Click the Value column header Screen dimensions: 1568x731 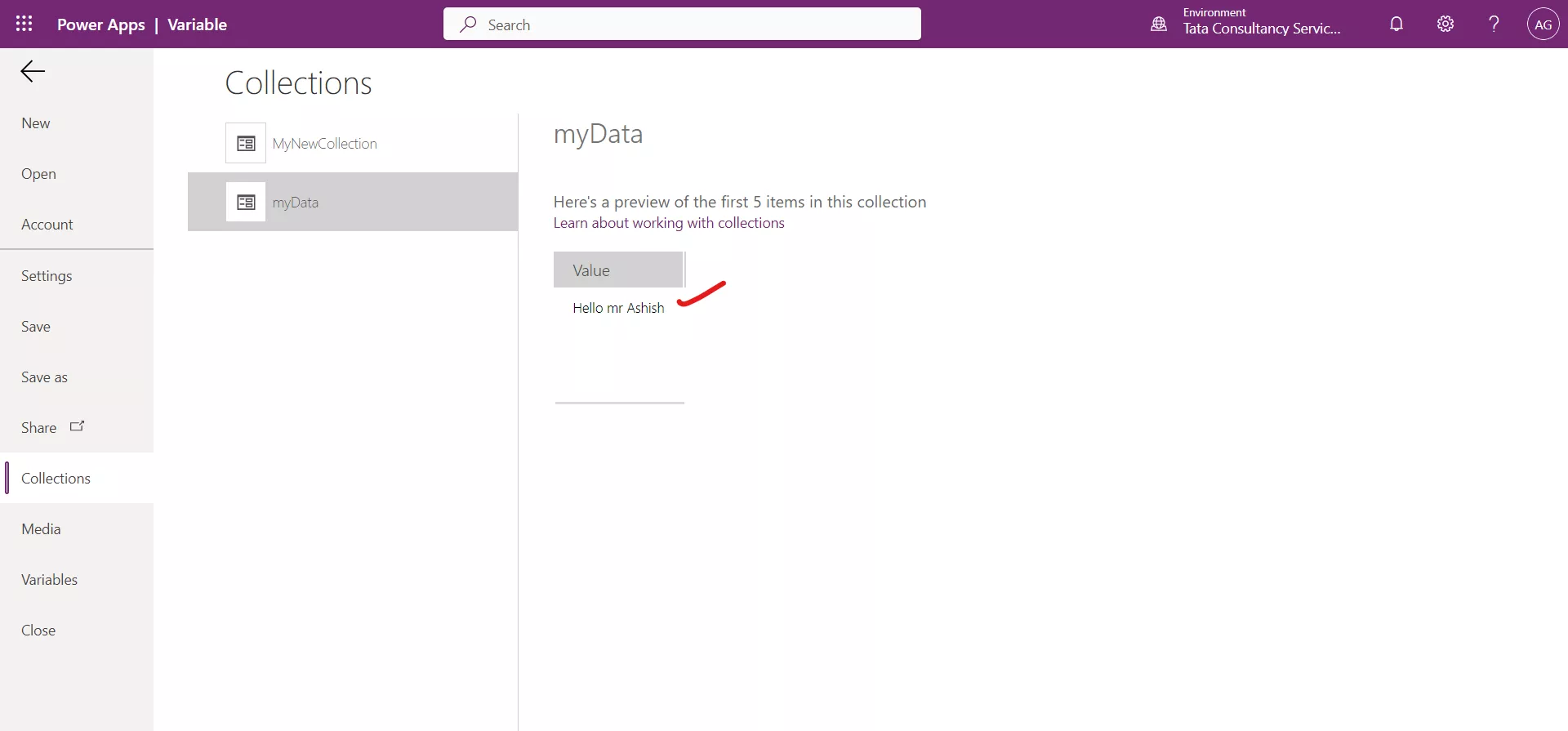pyautogui.click(x=618, y=270)
